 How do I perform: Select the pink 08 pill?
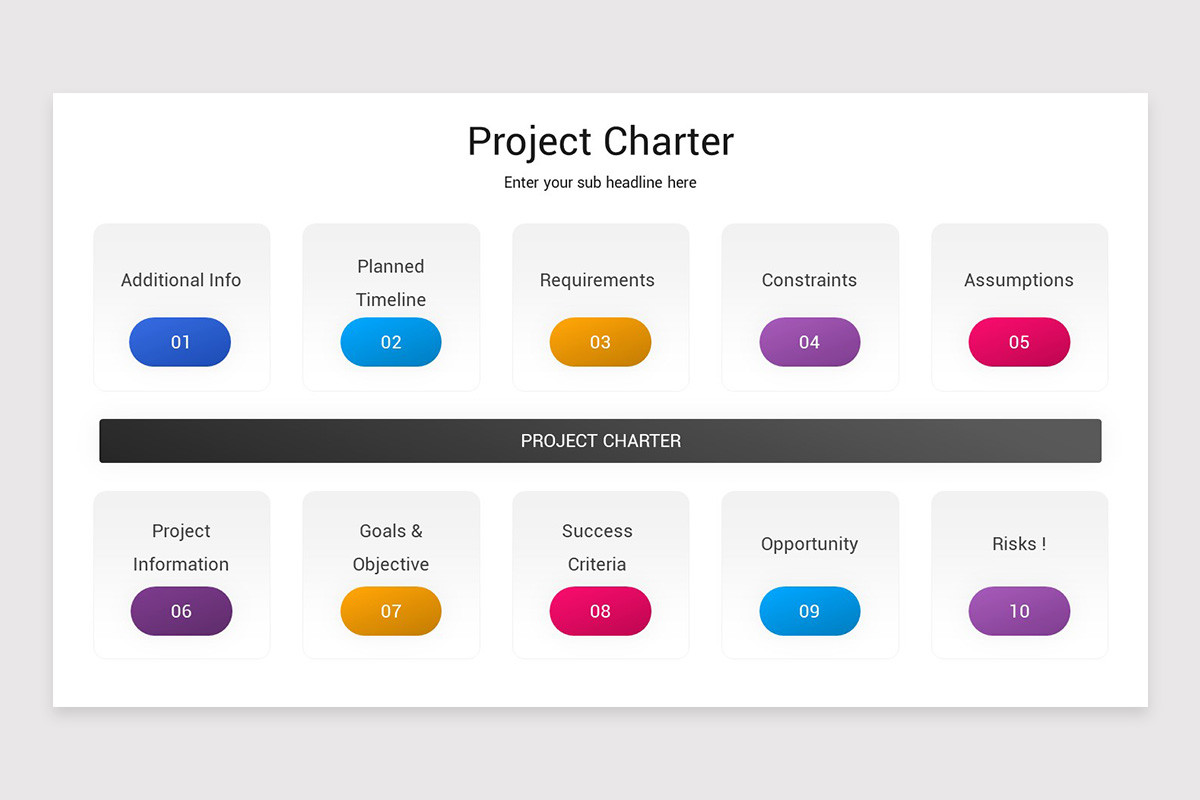pos(600,611)
